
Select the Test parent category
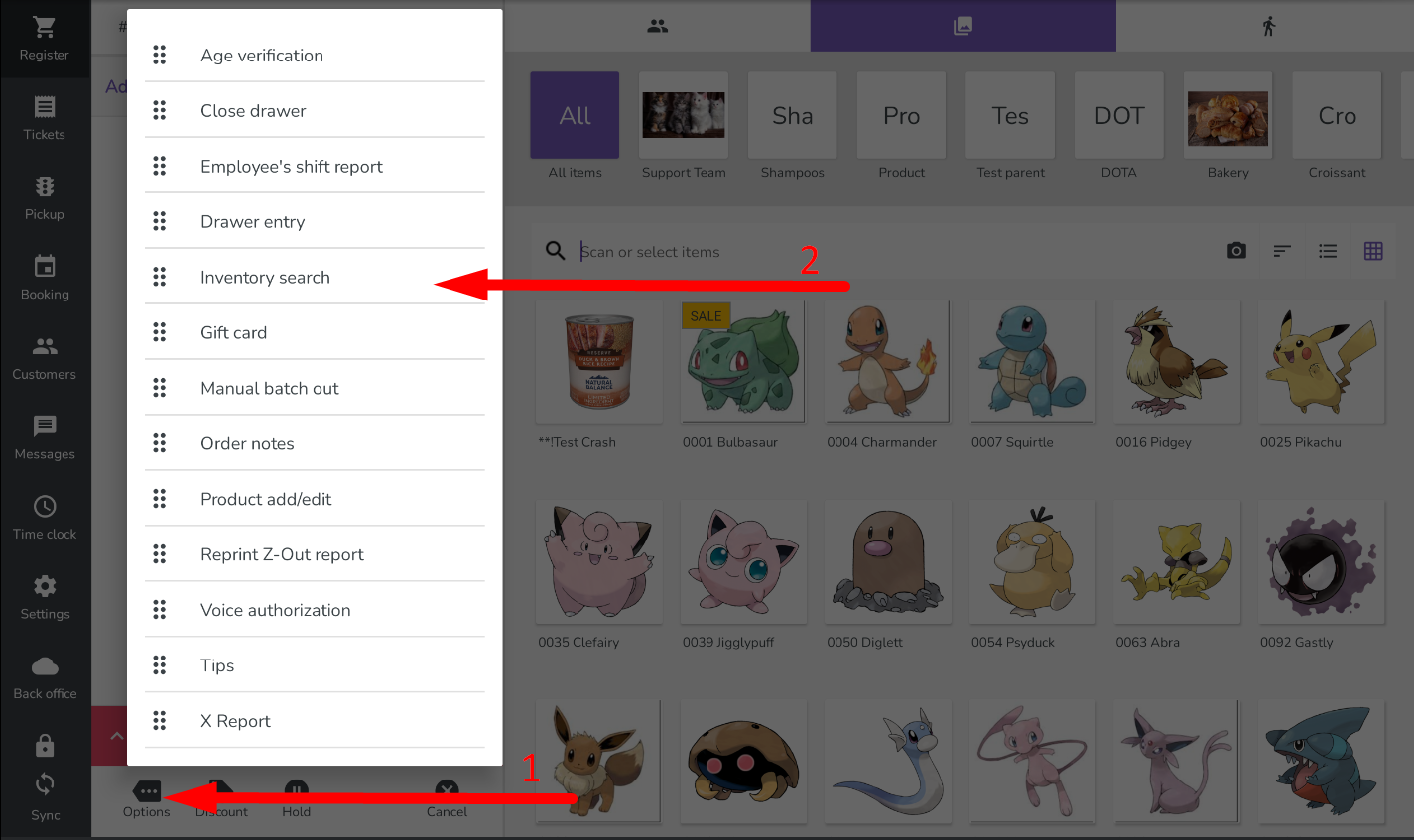(x=1010, y=126)
